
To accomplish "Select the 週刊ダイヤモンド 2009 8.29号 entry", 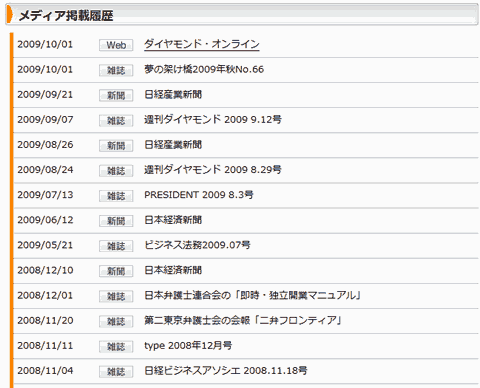I will [x=213, y=170].
